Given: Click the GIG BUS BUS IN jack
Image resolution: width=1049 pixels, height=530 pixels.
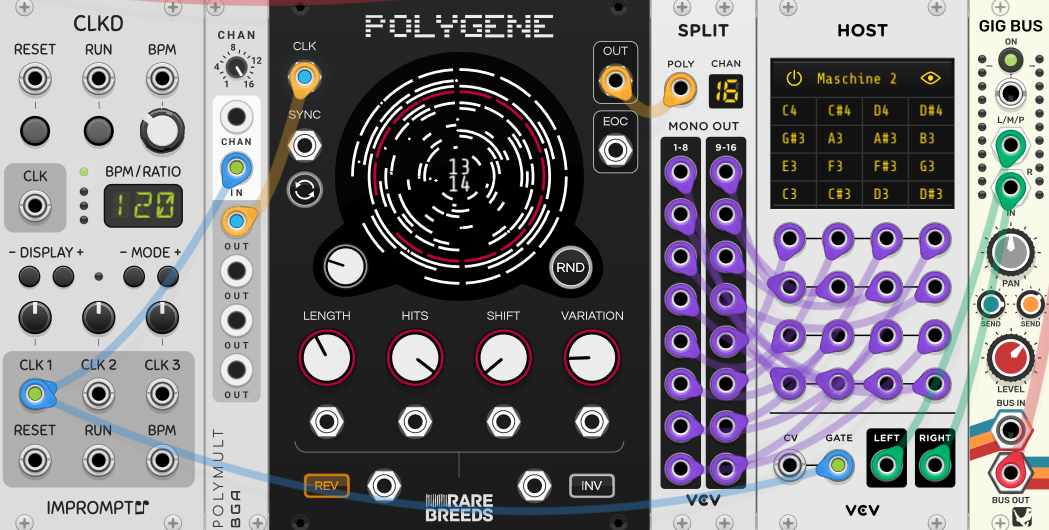Looking at the screenshot, I should (1010, 430).
